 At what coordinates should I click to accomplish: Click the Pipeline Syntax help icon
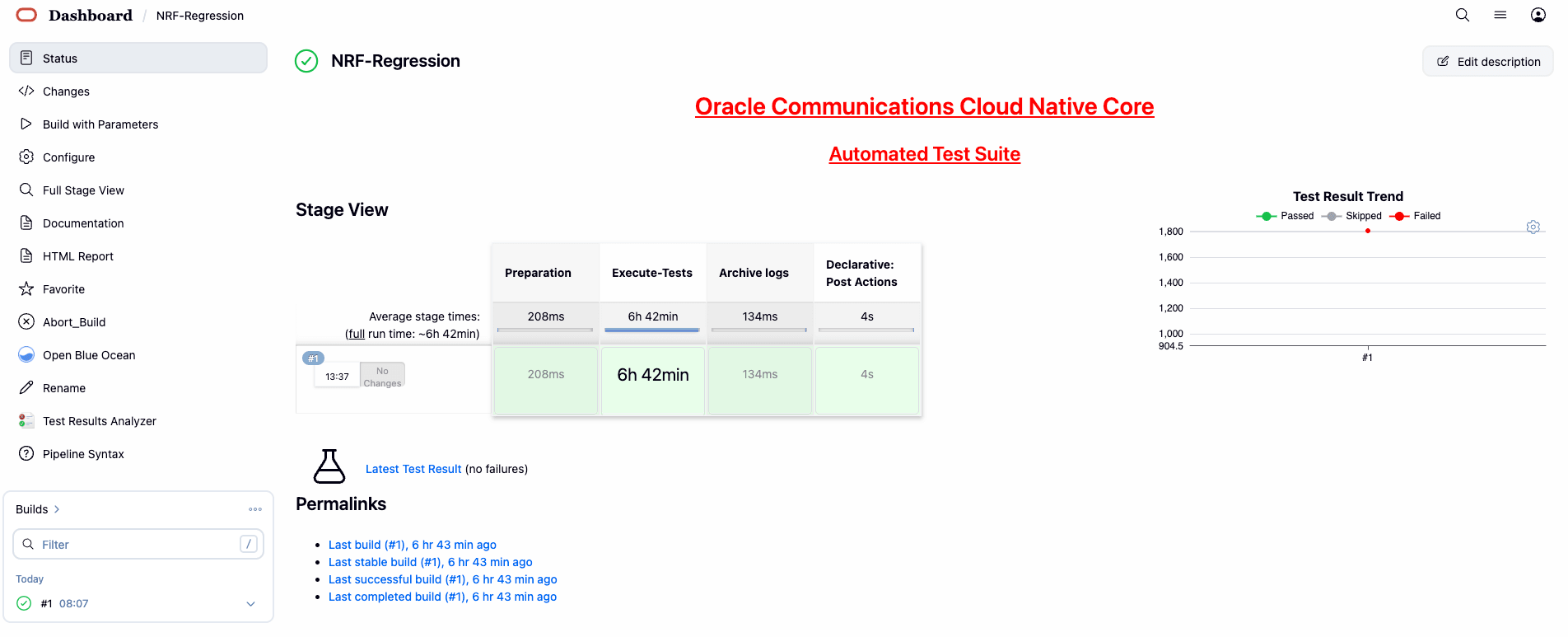26,453
